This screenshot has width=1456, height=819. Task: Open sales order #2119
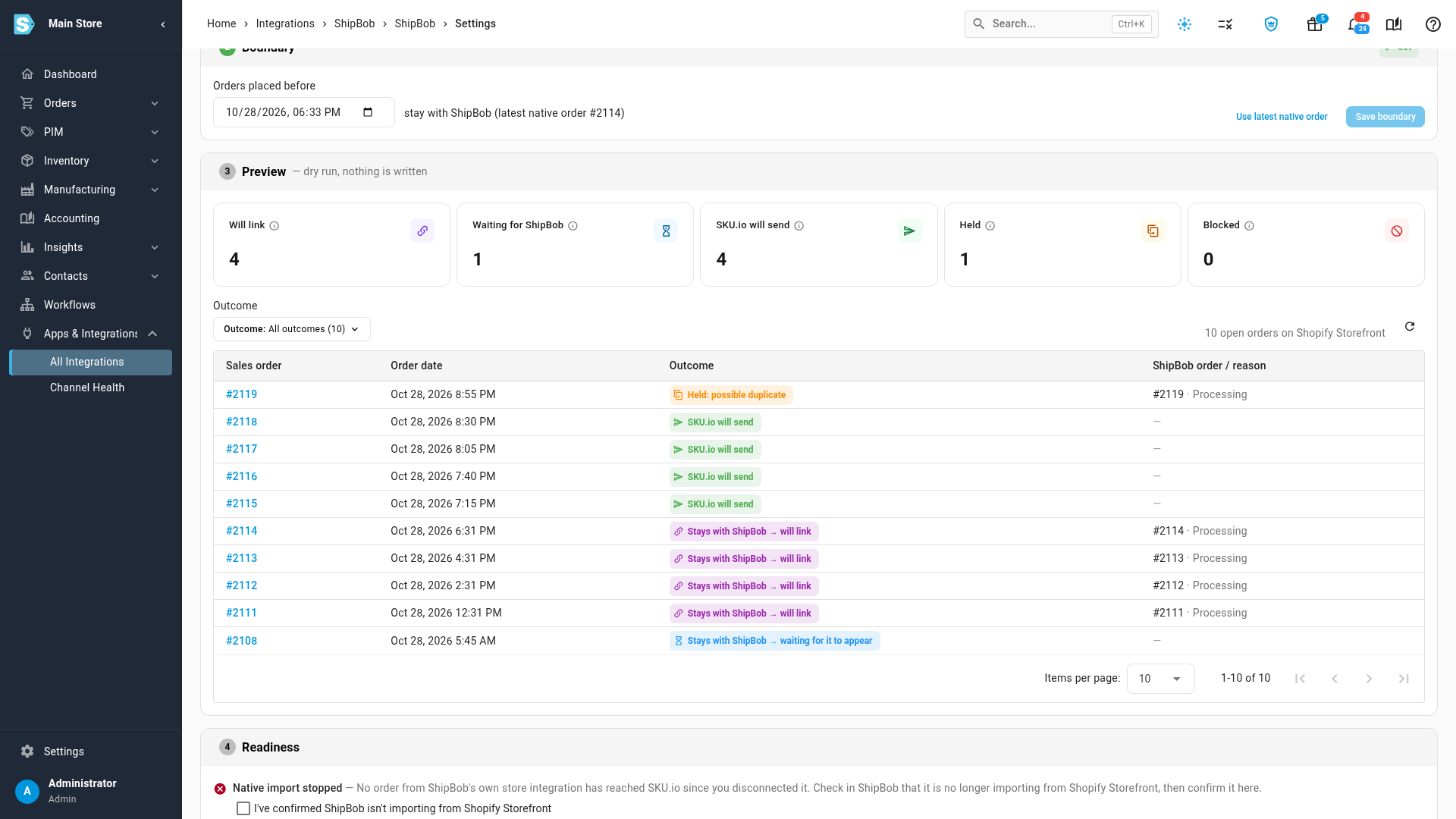(241, 394)
